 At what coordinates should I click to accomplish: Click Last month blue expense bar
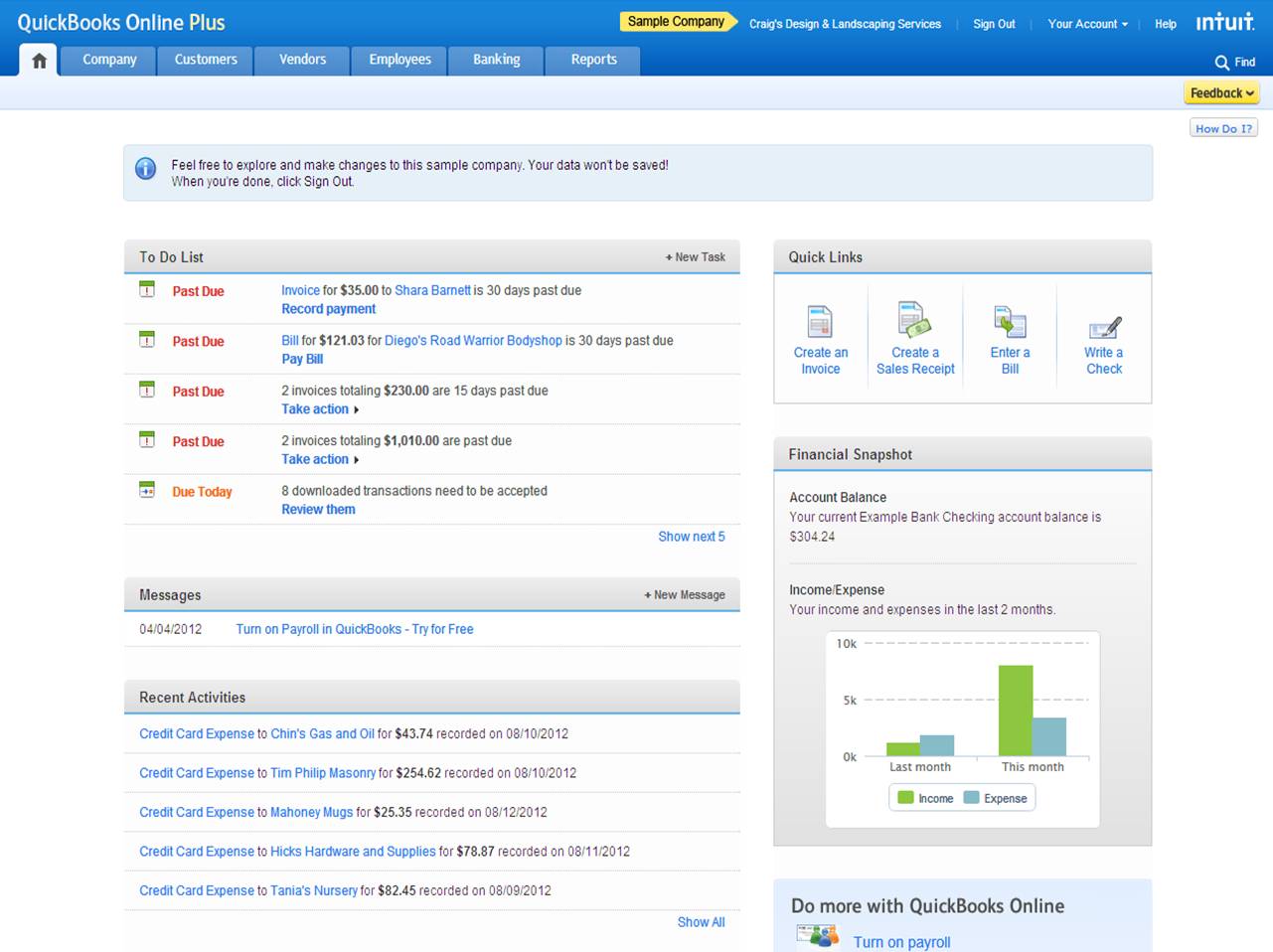click(x=937, y=745)
